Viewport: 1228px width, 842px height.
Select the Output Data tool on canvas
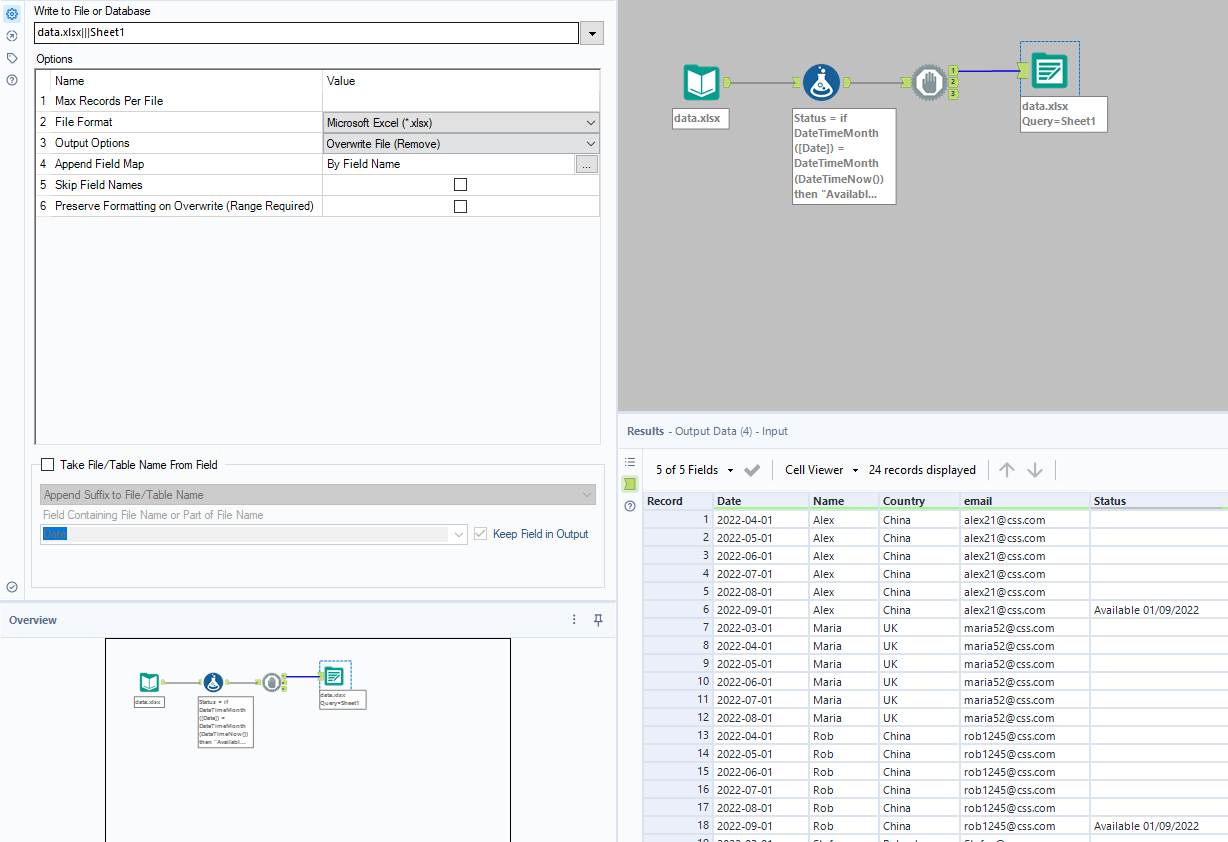[x=1049, y=71]
